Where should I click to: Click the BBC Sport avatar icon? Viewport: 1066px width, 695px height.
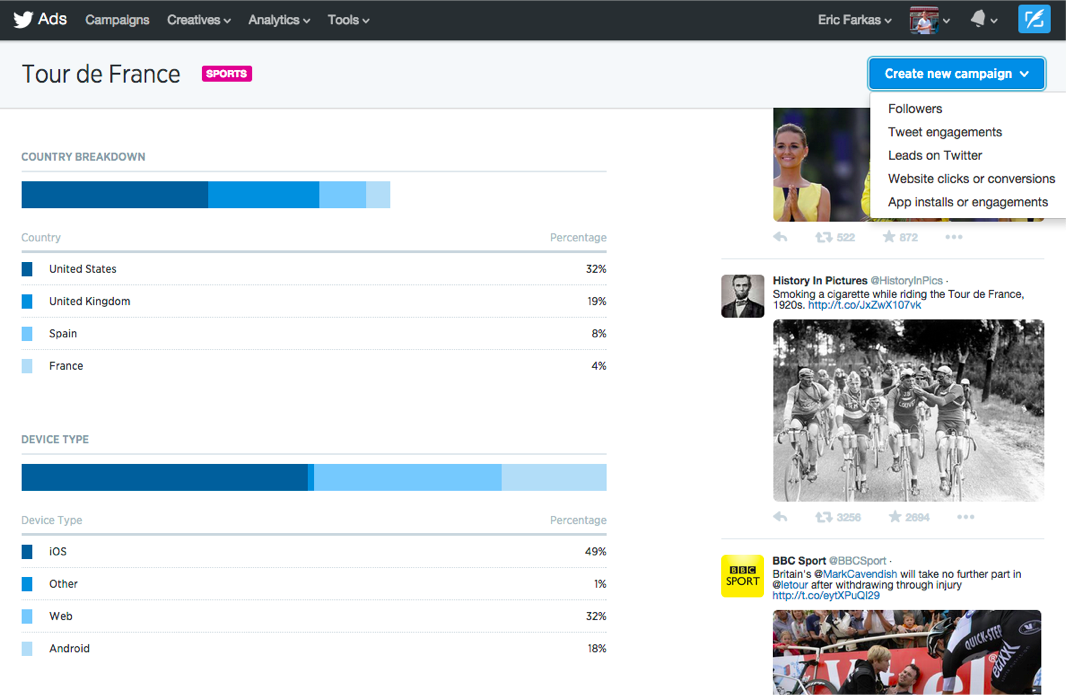(742, 576)
